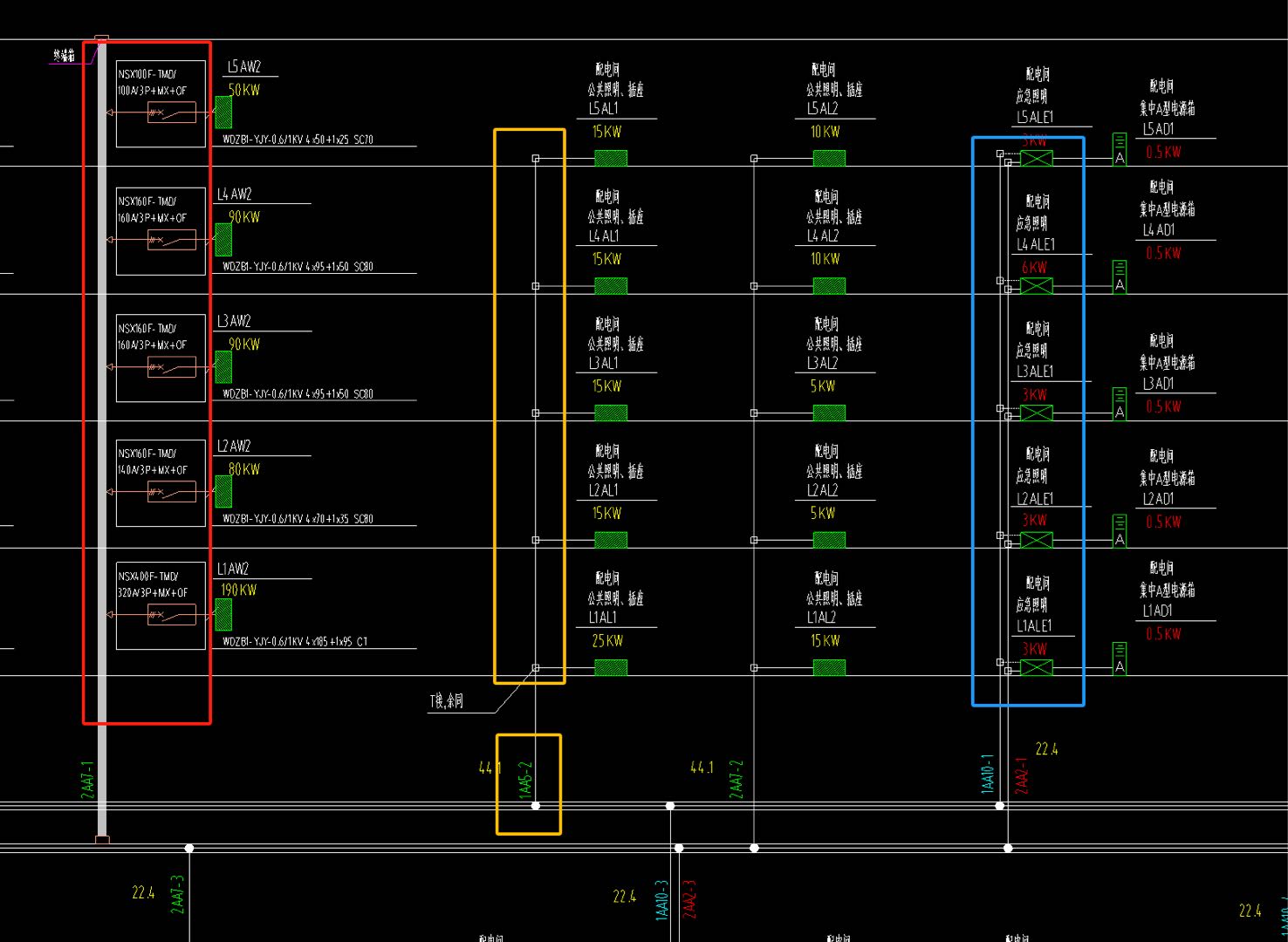The image size is (1288, 942).
Task: Click the green vertical 1AA5-2 circuit label
Action: point(525,778)
